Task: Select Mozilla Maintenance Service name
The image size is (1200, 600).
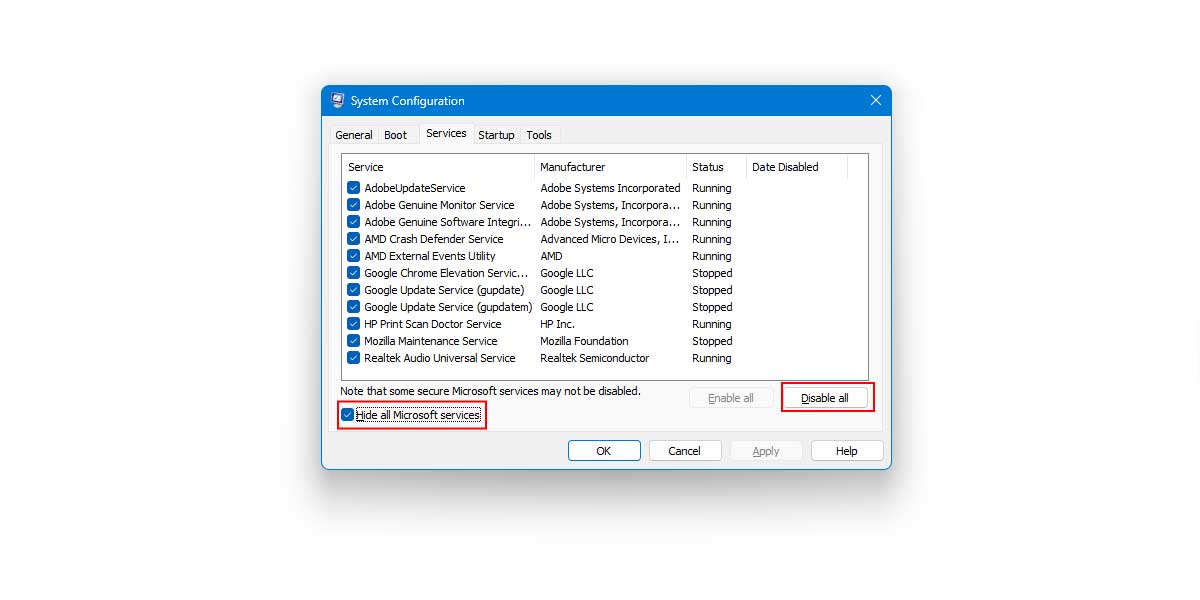Action: [431, 341]
